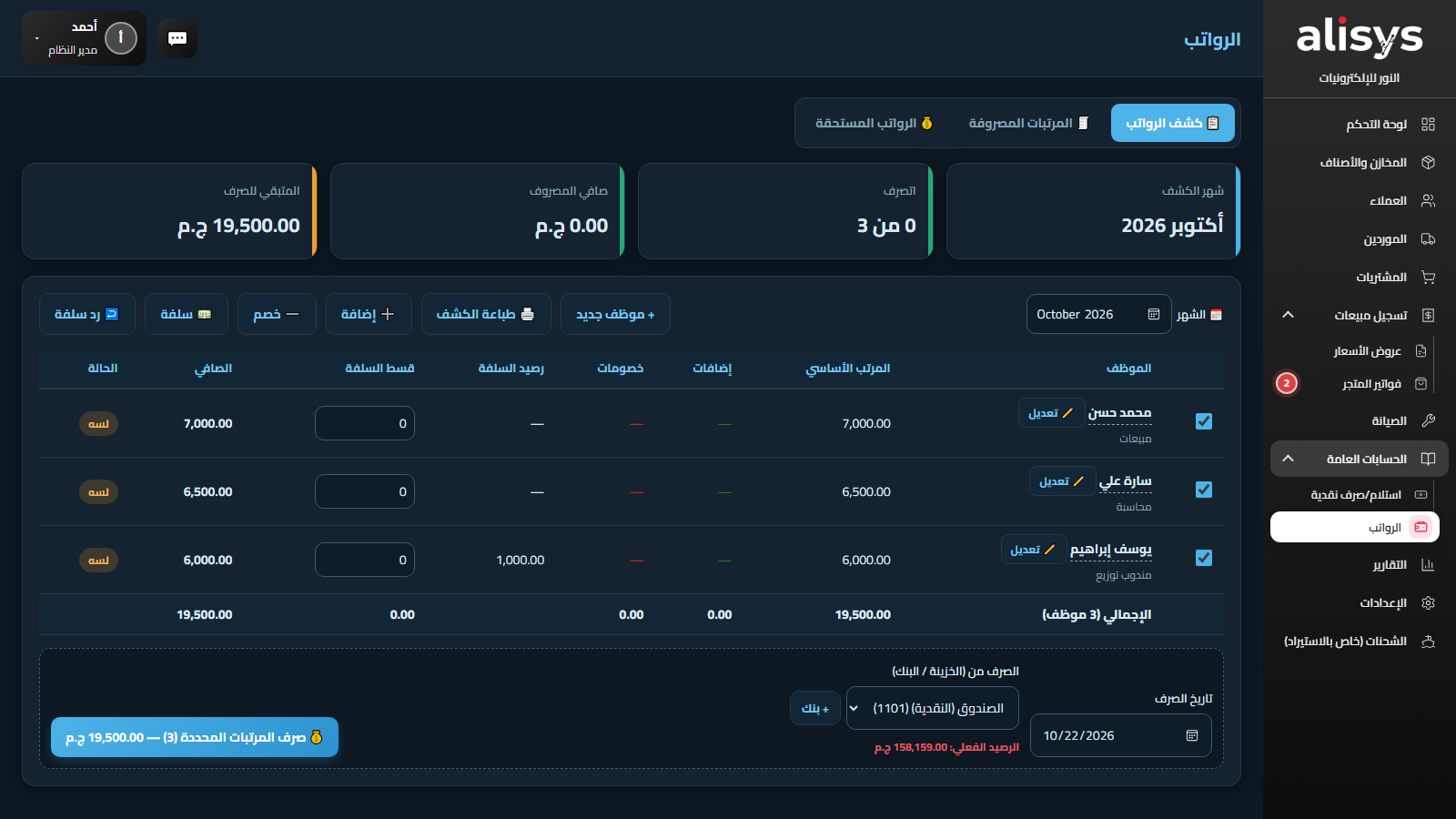
Task: Click the customers people icon
Action: coord(1428,201)
